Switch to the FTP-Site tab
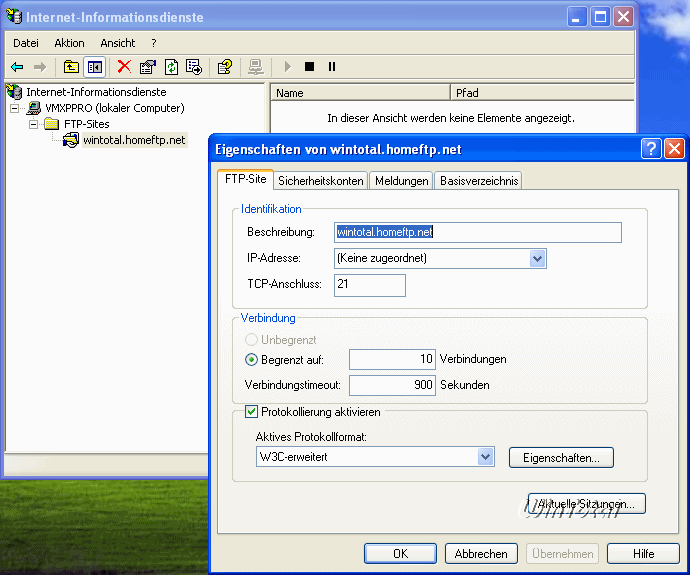The height and width of the screenshot is (575, 690). click(x=246, y=179)
